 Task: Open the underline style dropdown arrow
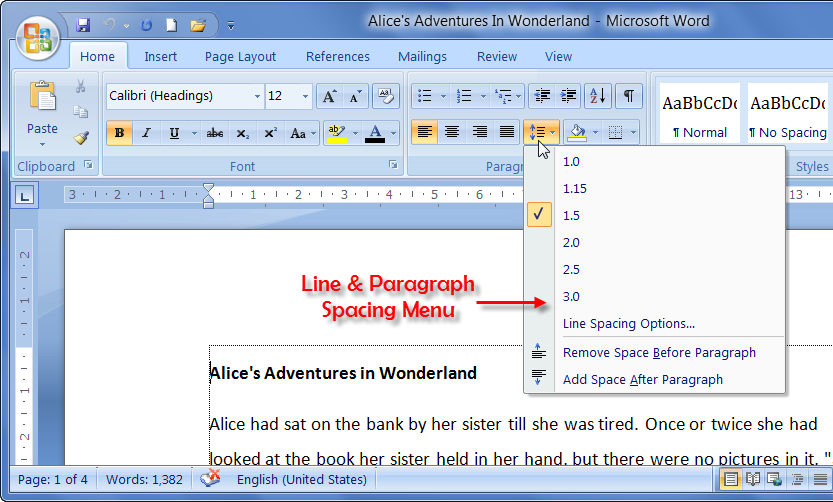coord(194,133)
